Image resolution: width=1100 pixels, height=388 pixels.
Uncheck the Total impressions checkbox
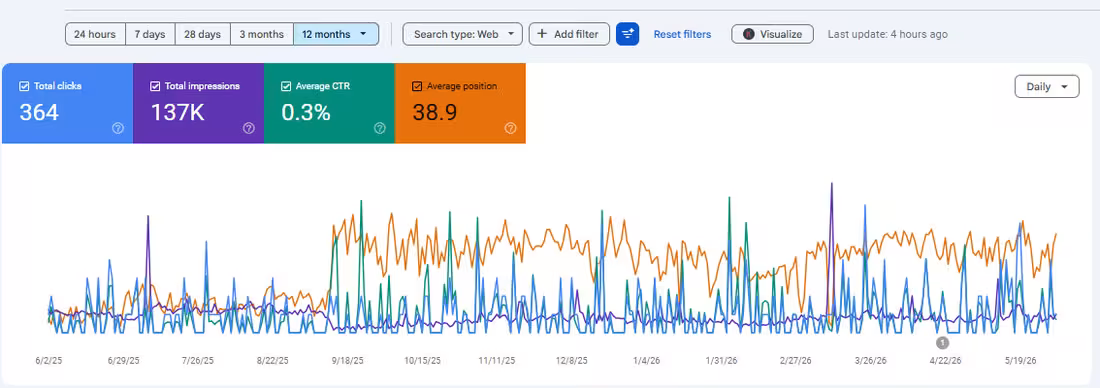[155, 86]
